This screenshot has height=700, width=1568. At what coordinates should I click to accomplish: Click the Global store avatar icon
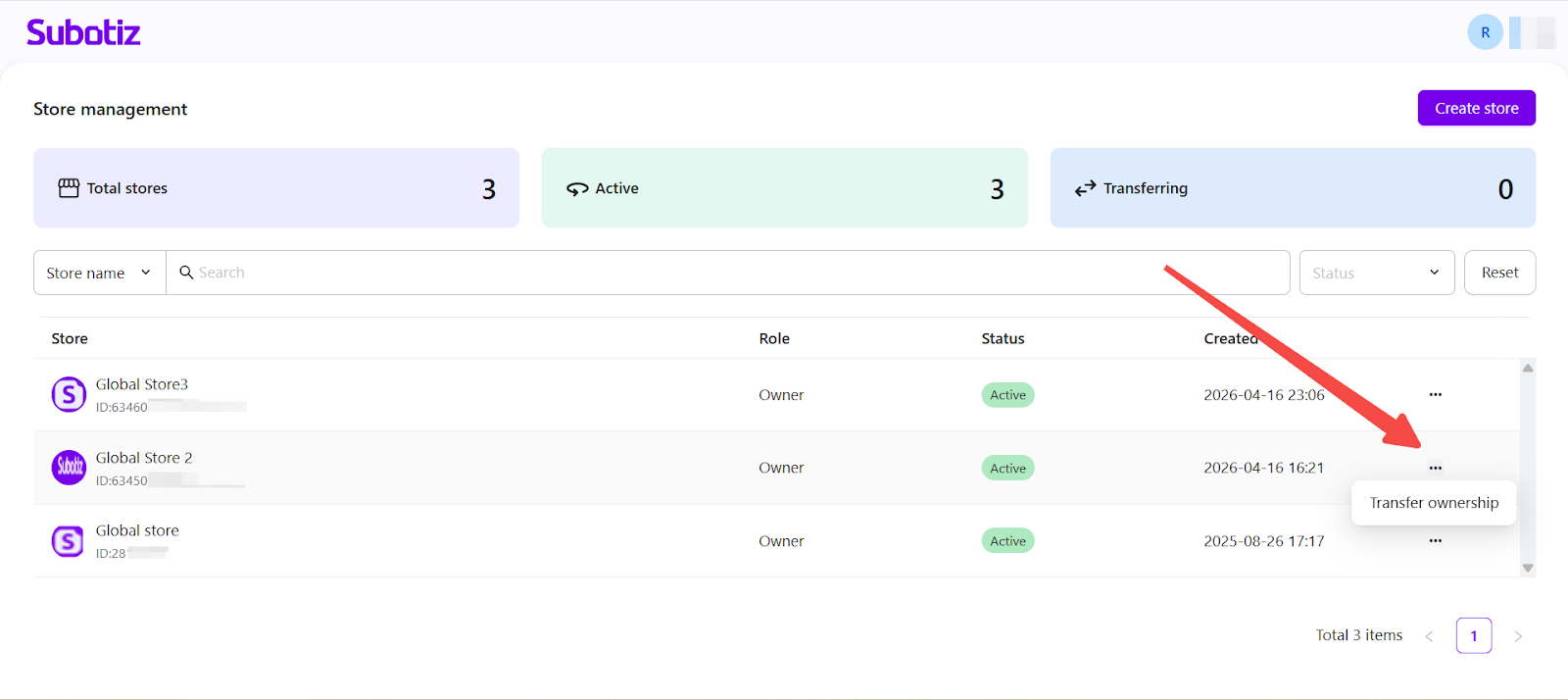[x=69, y=541]
